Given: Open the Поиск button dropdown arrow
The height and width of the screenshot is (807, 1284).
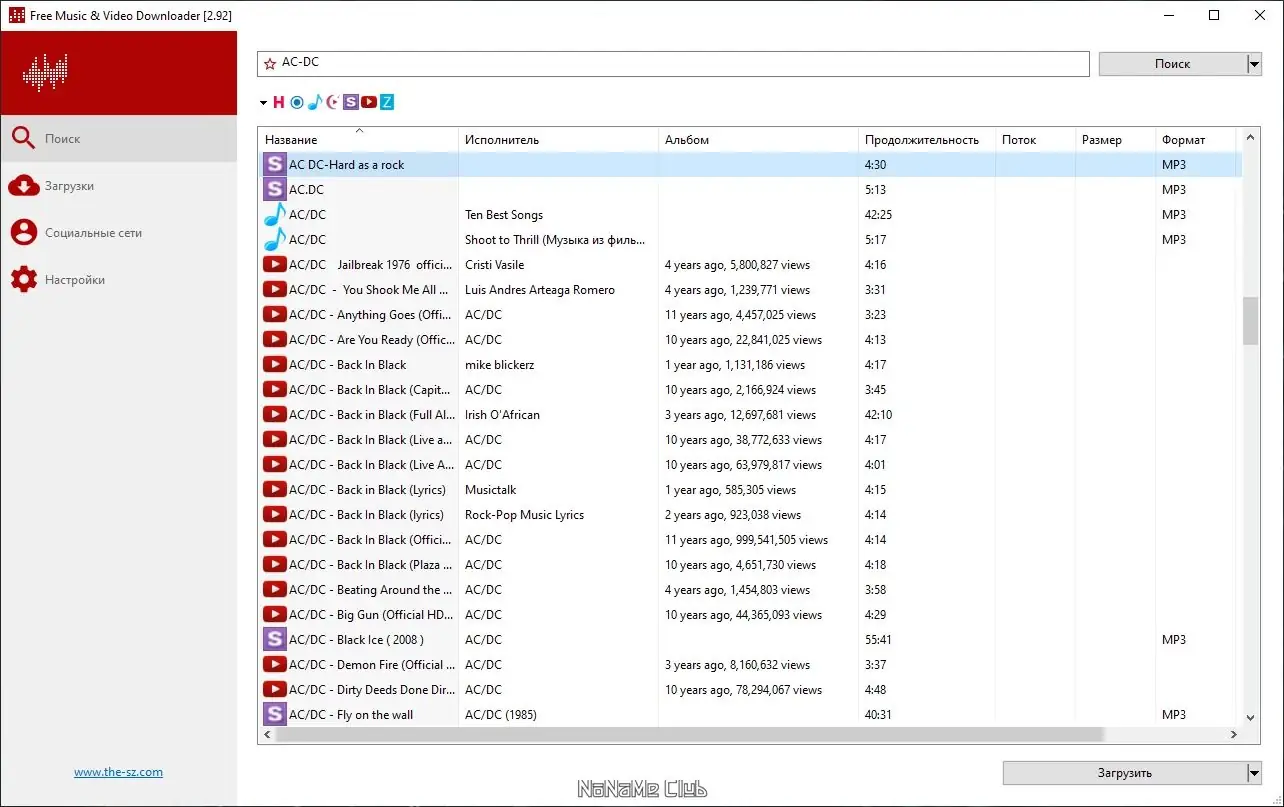Looking at the screenshot, I should click(x=1254, y=64).
